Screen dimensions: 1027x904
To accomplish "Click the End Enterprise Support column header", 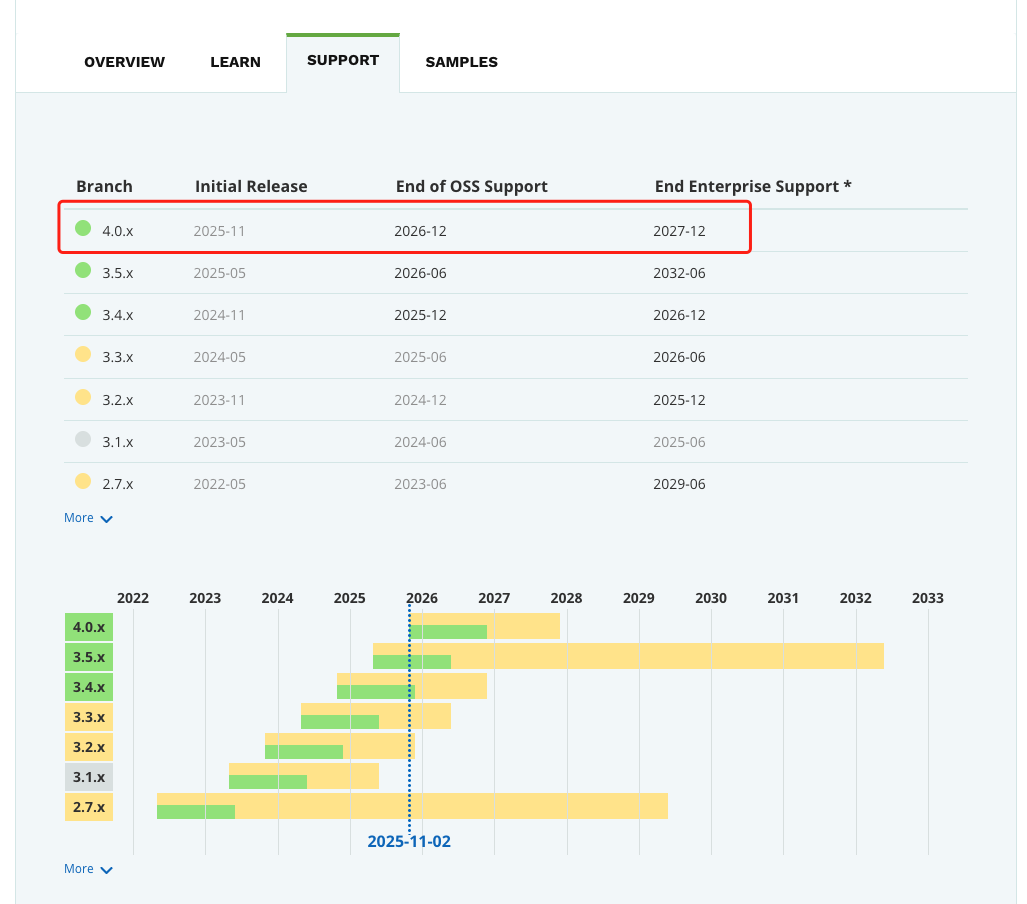I will 753,187.
